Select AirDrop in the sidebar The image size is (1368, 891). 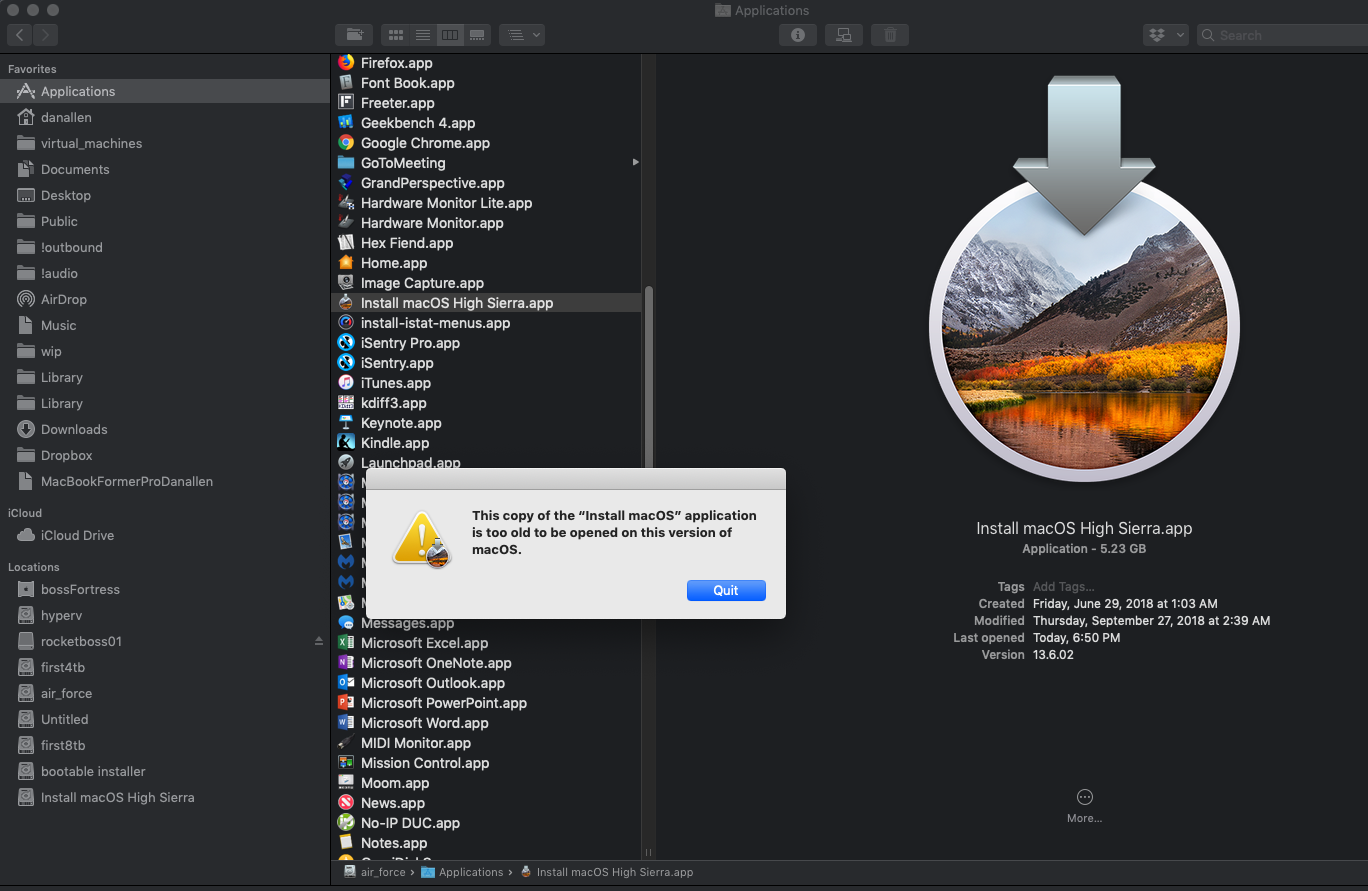pyautogui.click(x=165, y=299)
